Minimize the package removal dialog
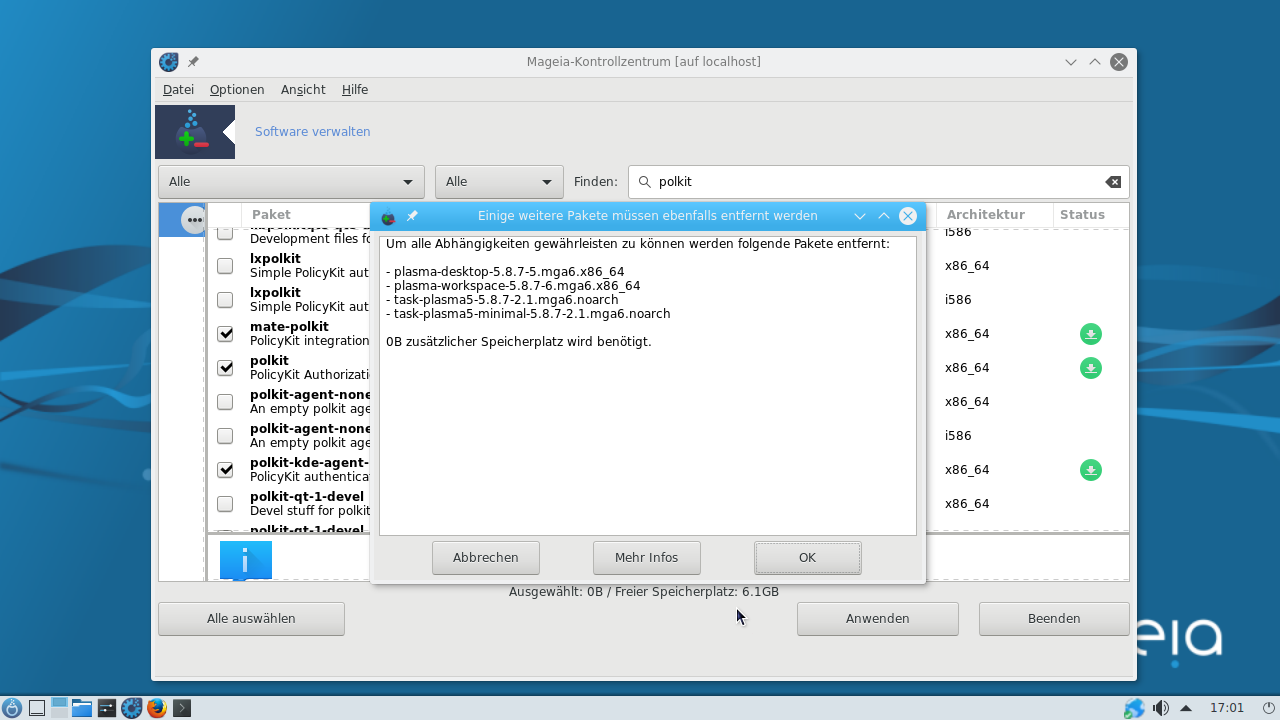This screenshot has width=1280, height=720. click(x=860, y=216)
